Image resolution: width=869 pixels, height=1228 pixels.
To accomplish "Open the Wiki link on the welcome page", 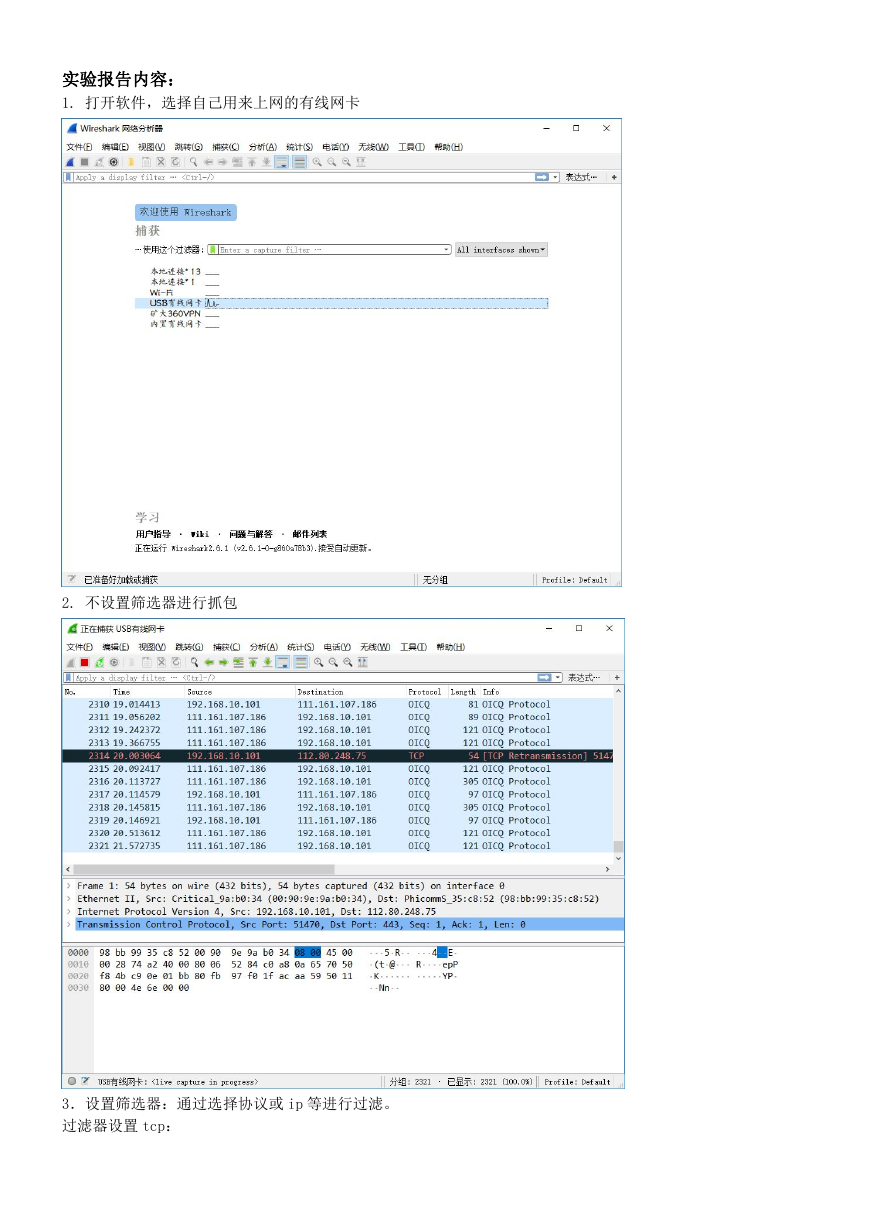I will point(200,534).
